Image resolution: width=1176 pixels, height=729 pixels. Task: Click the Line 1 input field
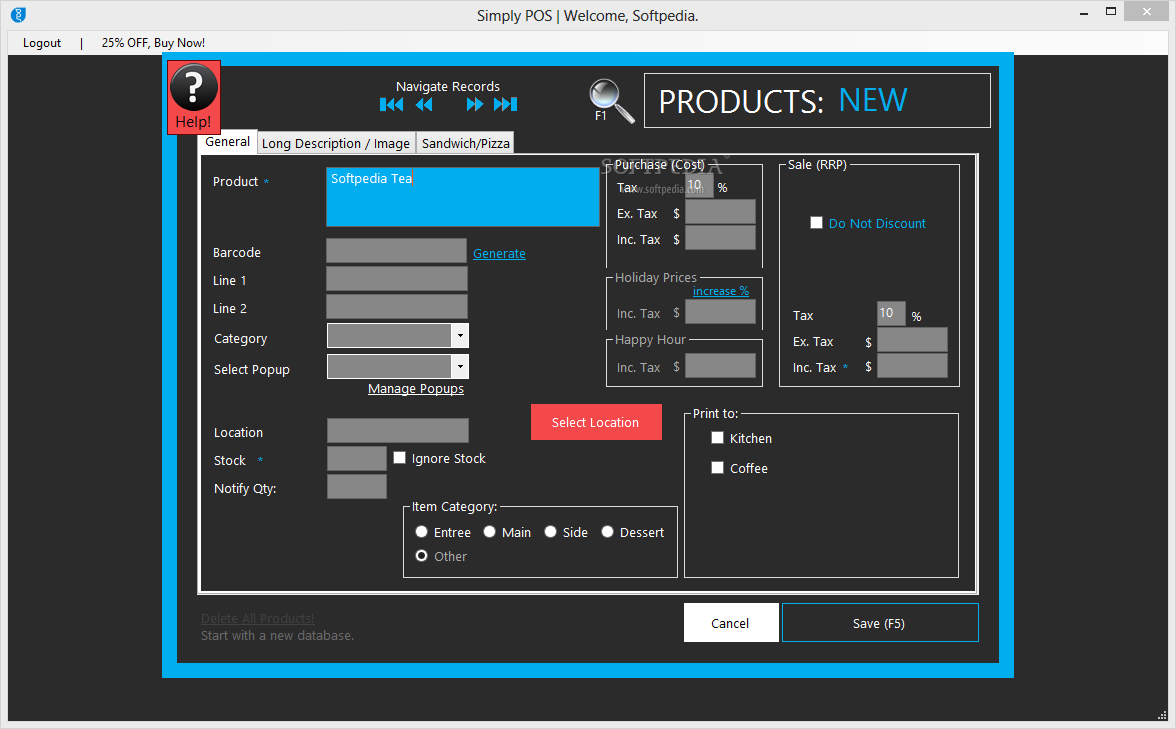click(397, 279)
